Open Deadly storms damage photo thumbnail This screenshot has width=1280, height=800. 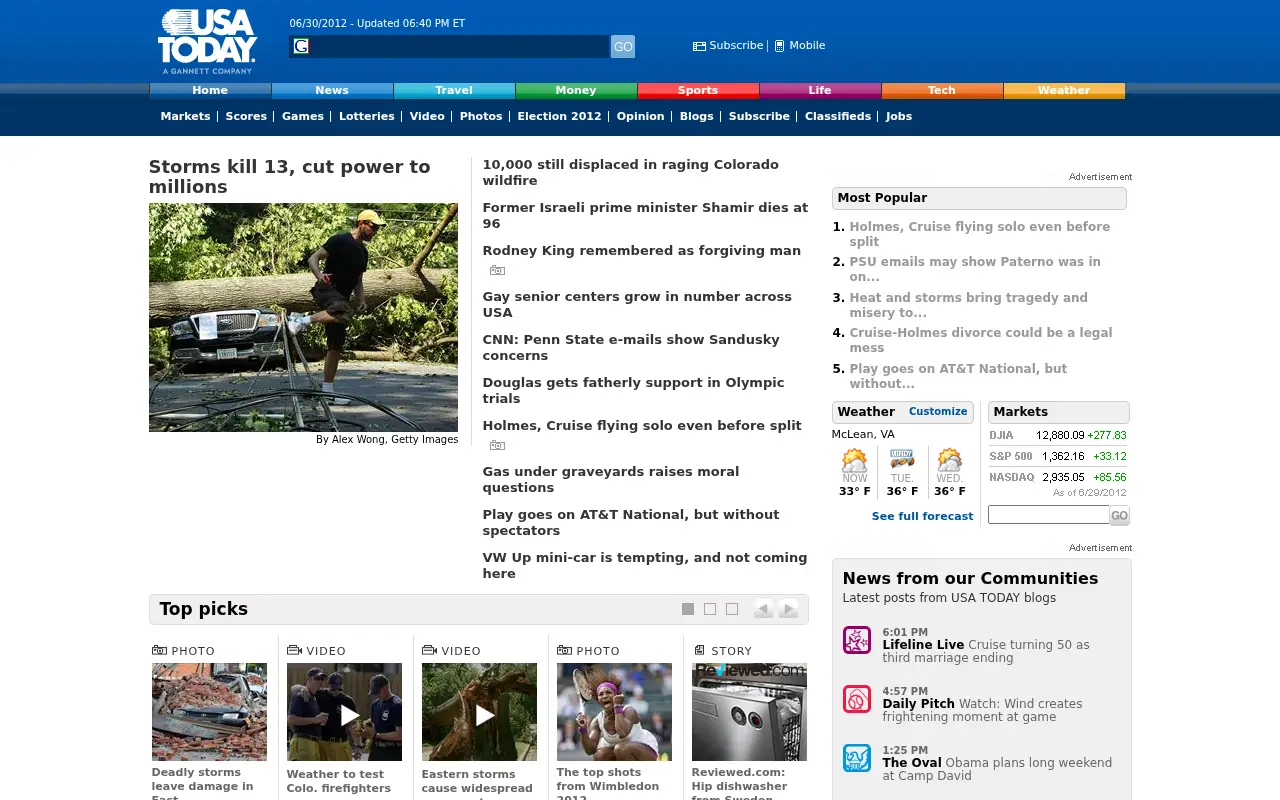coord(209,712)
